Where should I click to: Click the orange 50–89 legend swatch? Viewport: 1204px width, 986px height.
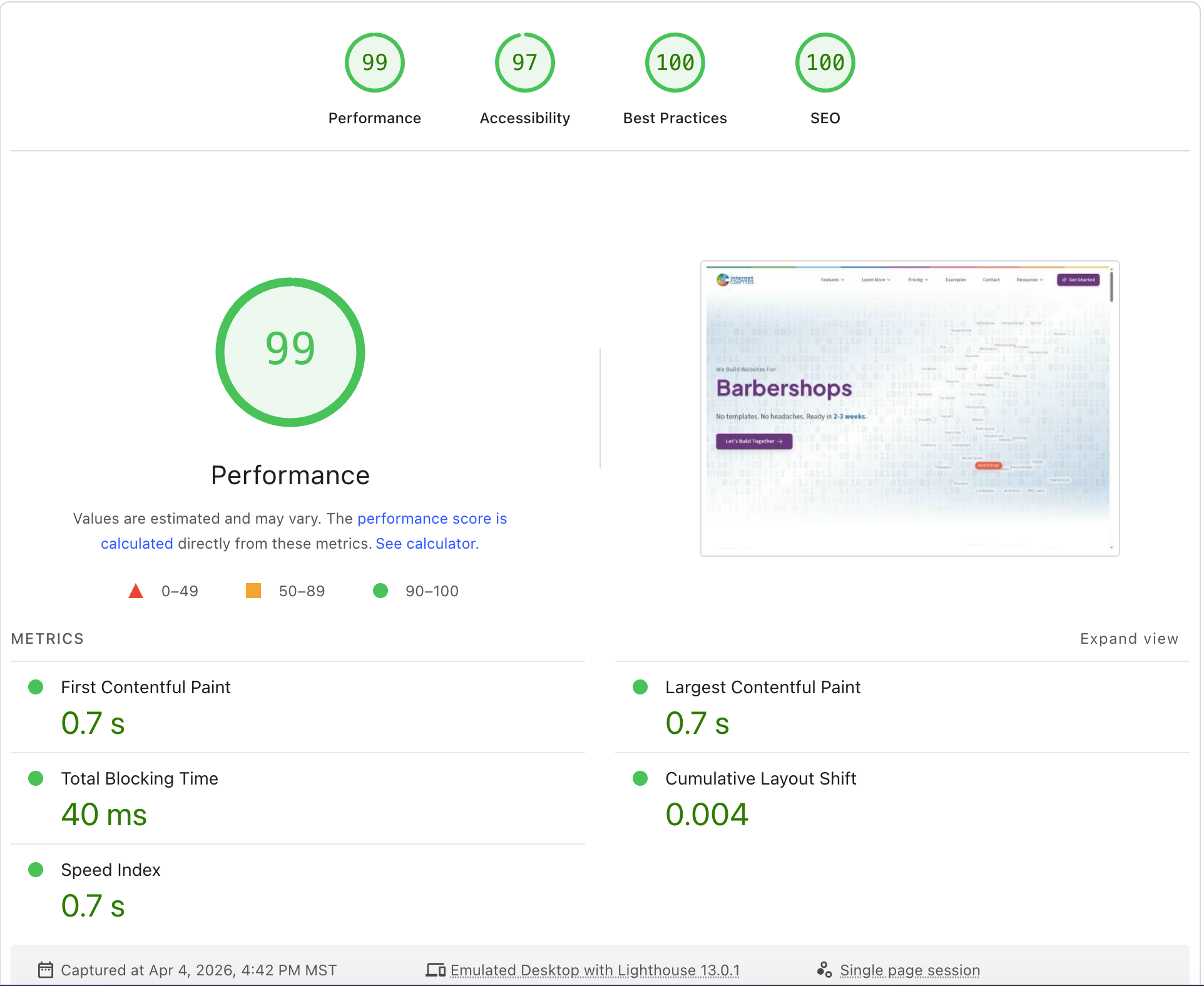pos(253,591)
